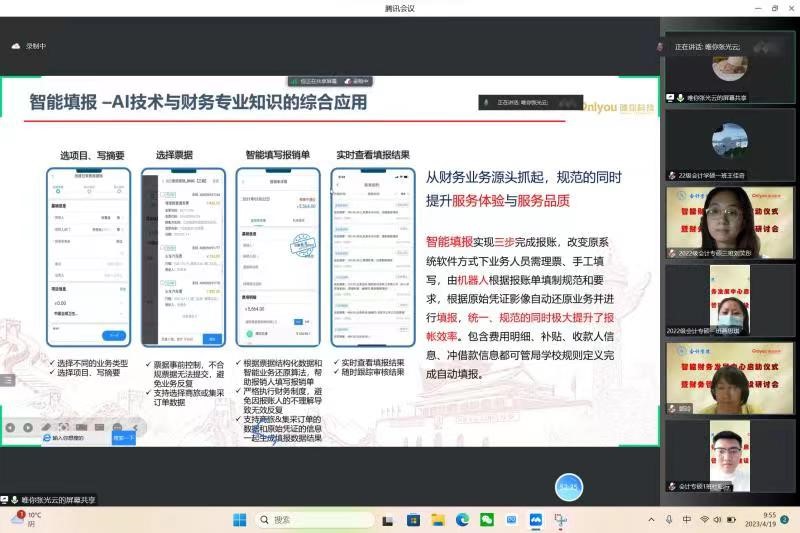Click the task view icon beside search

(x=387, y=520)
